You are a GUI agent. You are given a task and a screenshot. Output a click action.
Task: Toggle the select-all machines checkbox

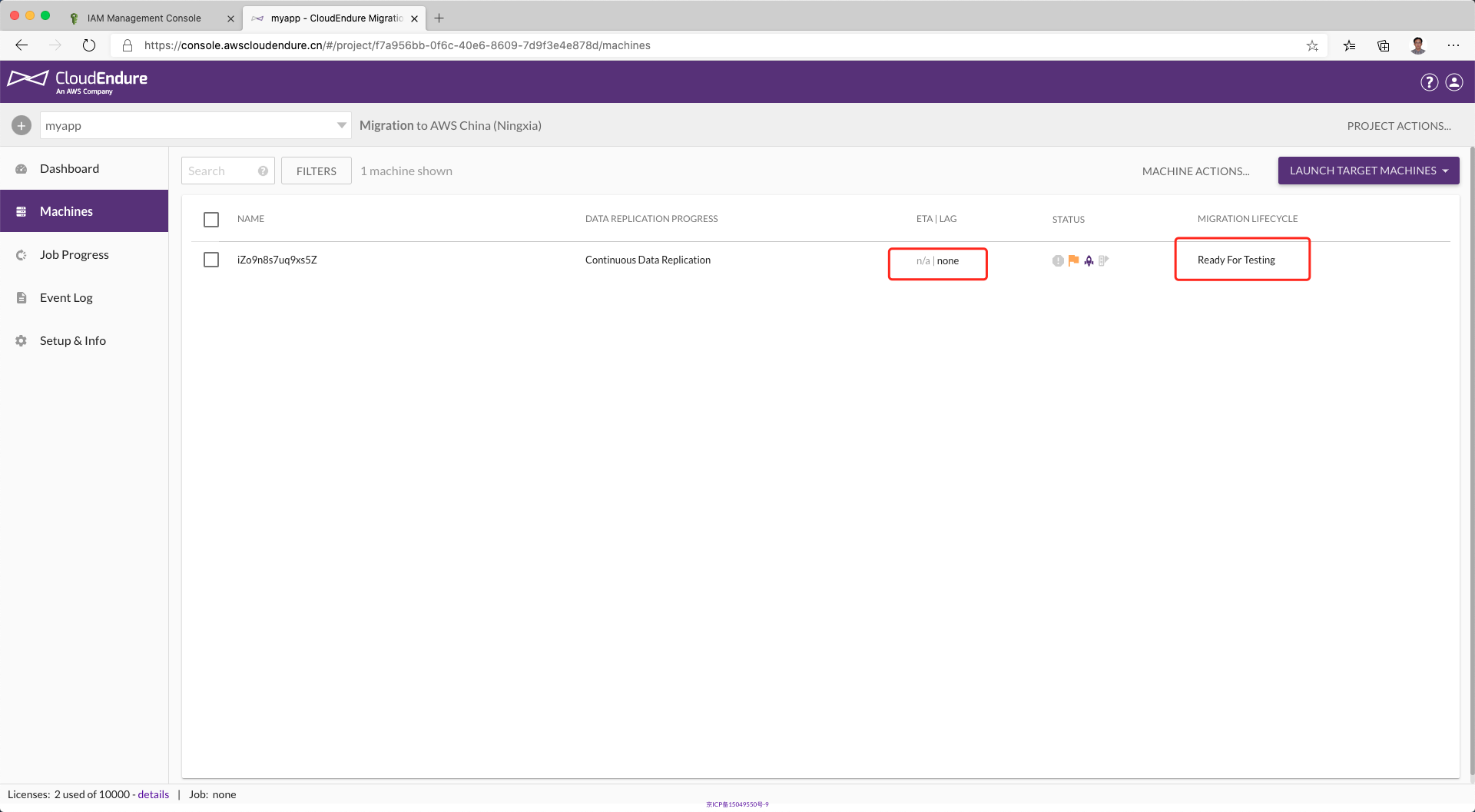click(211, 220)
